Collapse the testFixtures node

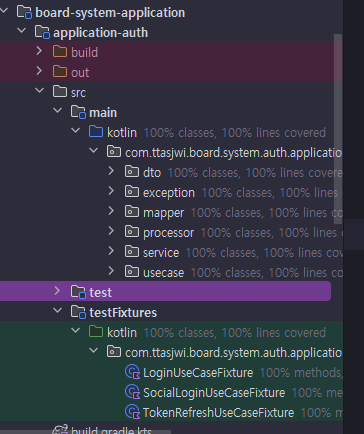(58, 310)
